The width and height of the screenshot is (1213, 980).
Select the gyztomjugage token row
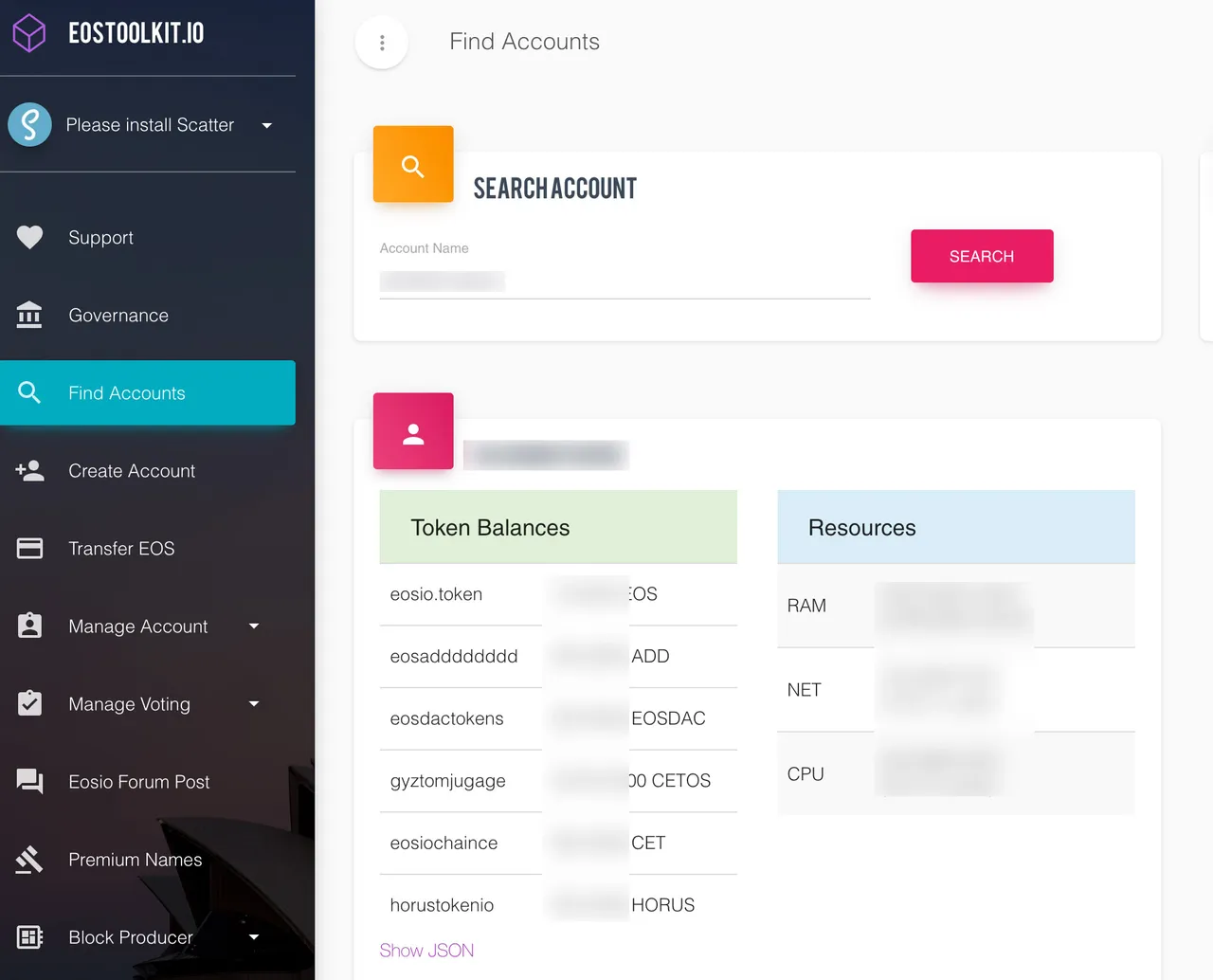pos(558,781)
